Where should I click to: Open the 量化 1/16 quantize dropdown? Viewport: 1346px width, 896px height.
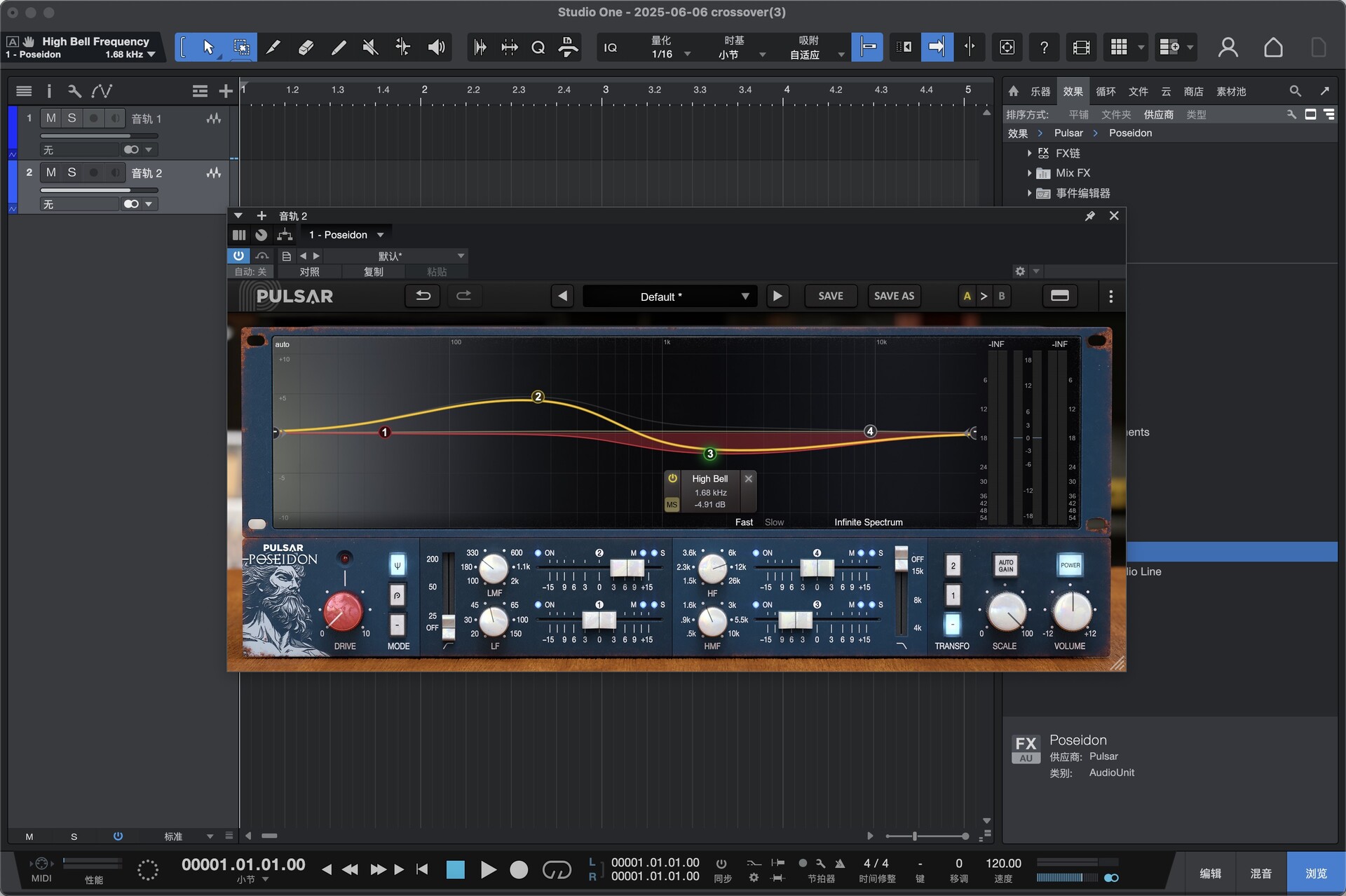[669, 47]
